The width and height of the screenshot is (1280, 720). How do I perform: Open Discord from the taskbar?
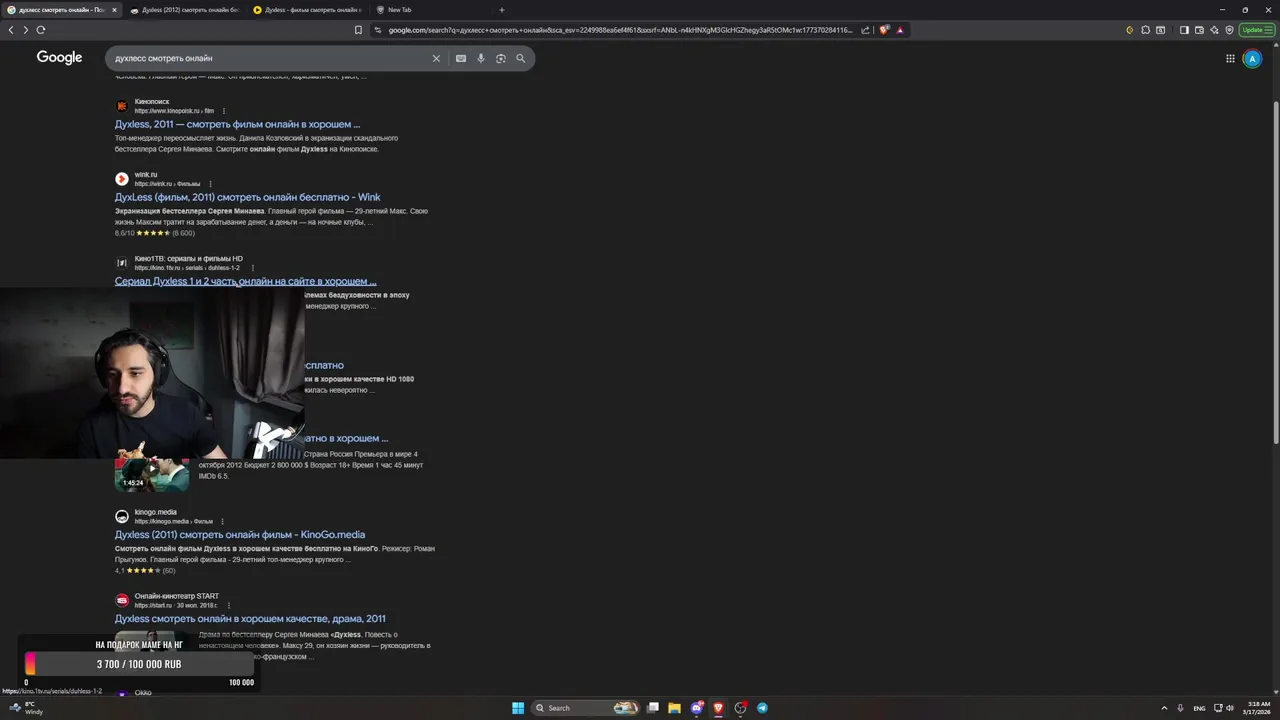pos(697,708)
